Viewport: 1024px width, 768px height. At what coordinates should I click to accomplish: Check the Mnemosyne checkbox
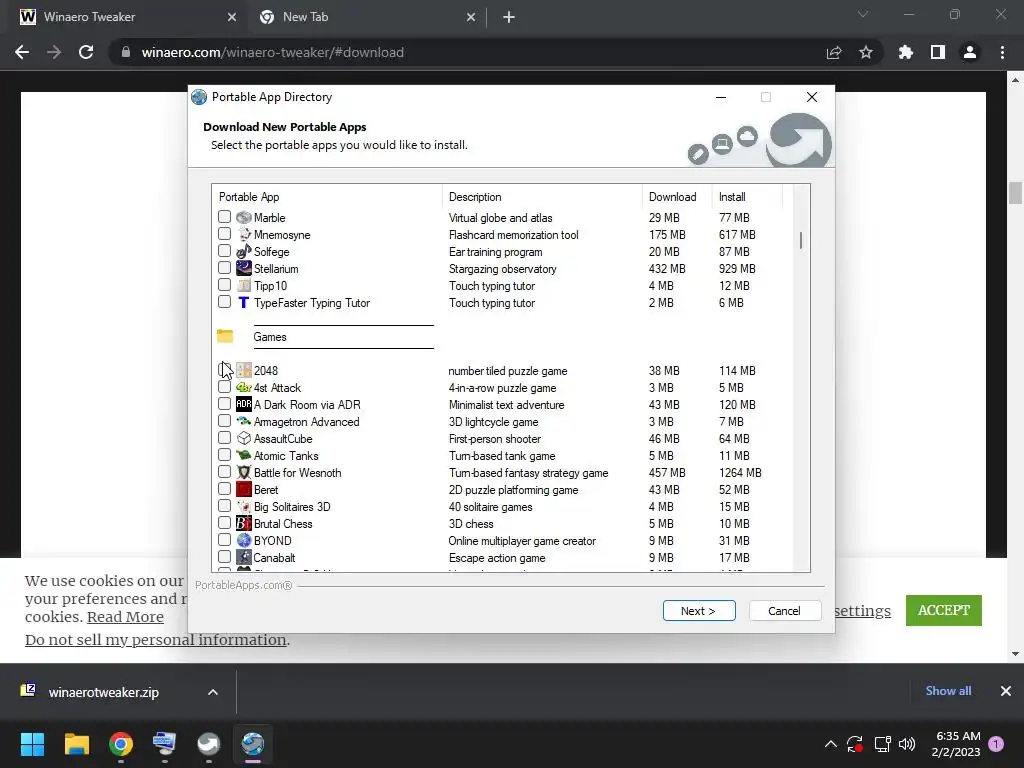coord(225,233)
